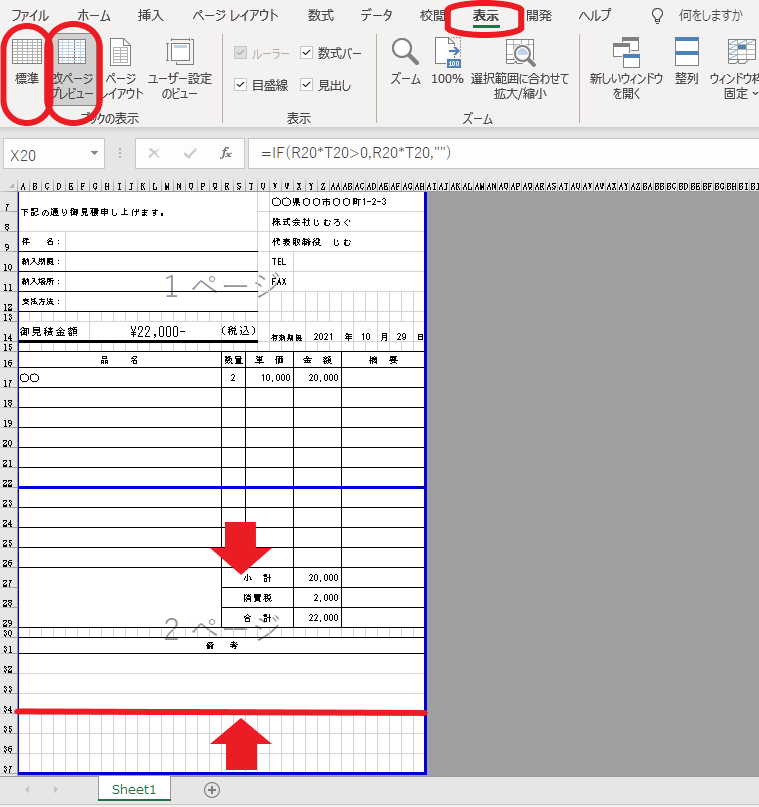Click the insert function fx button
759x807 pixels.
tap(226, 154)
